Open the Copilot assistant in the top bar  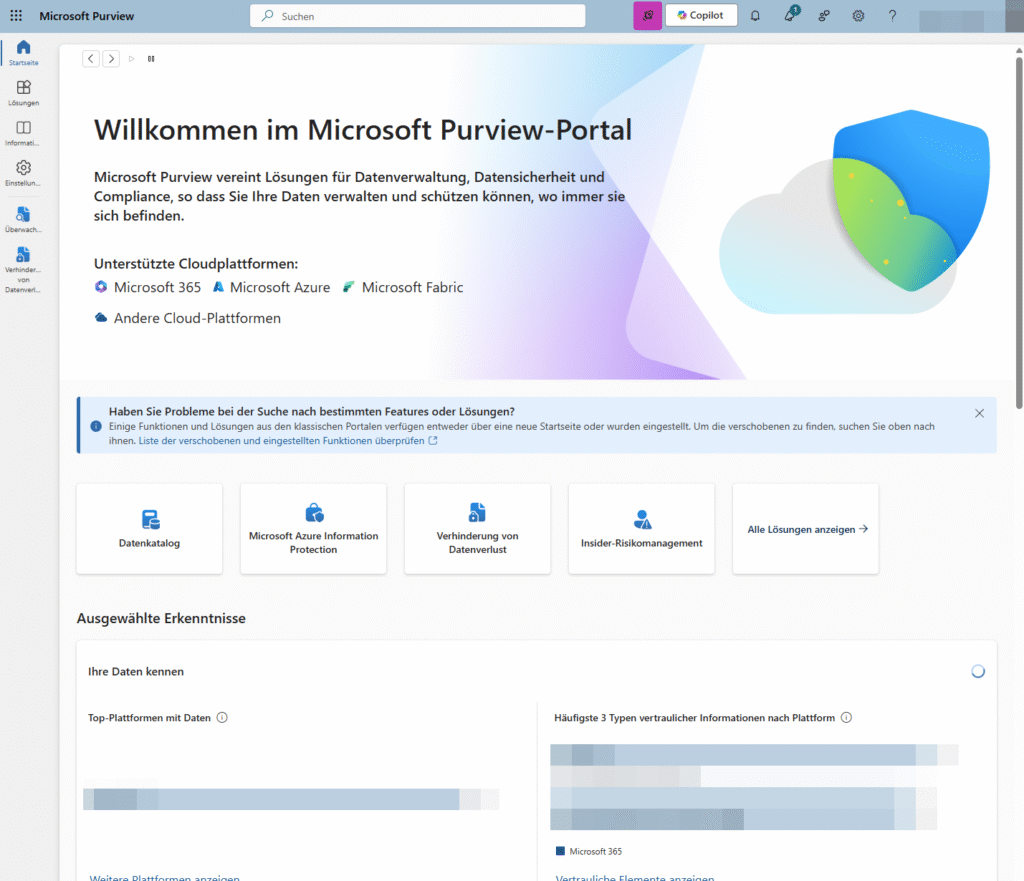(x=700, y=15)
